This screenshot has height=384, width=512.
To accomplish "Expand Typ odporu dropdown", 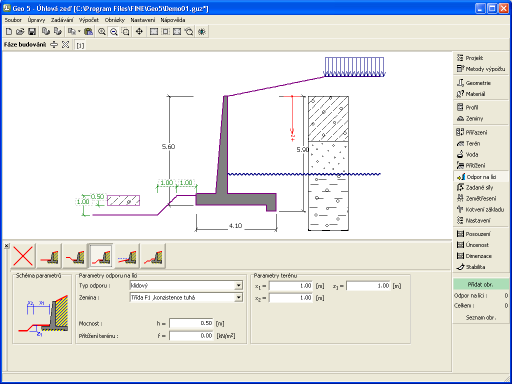I will coord(238,285).
